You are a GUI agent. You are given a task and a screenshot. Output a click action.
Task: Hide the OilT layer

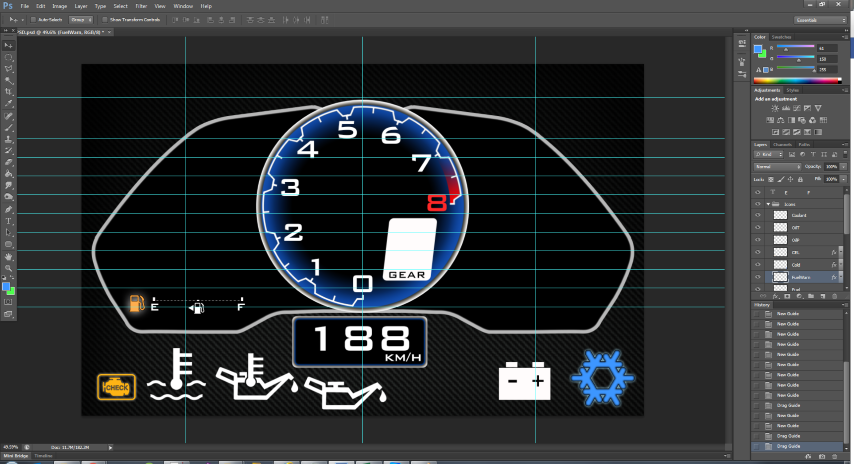pos(758,228)
